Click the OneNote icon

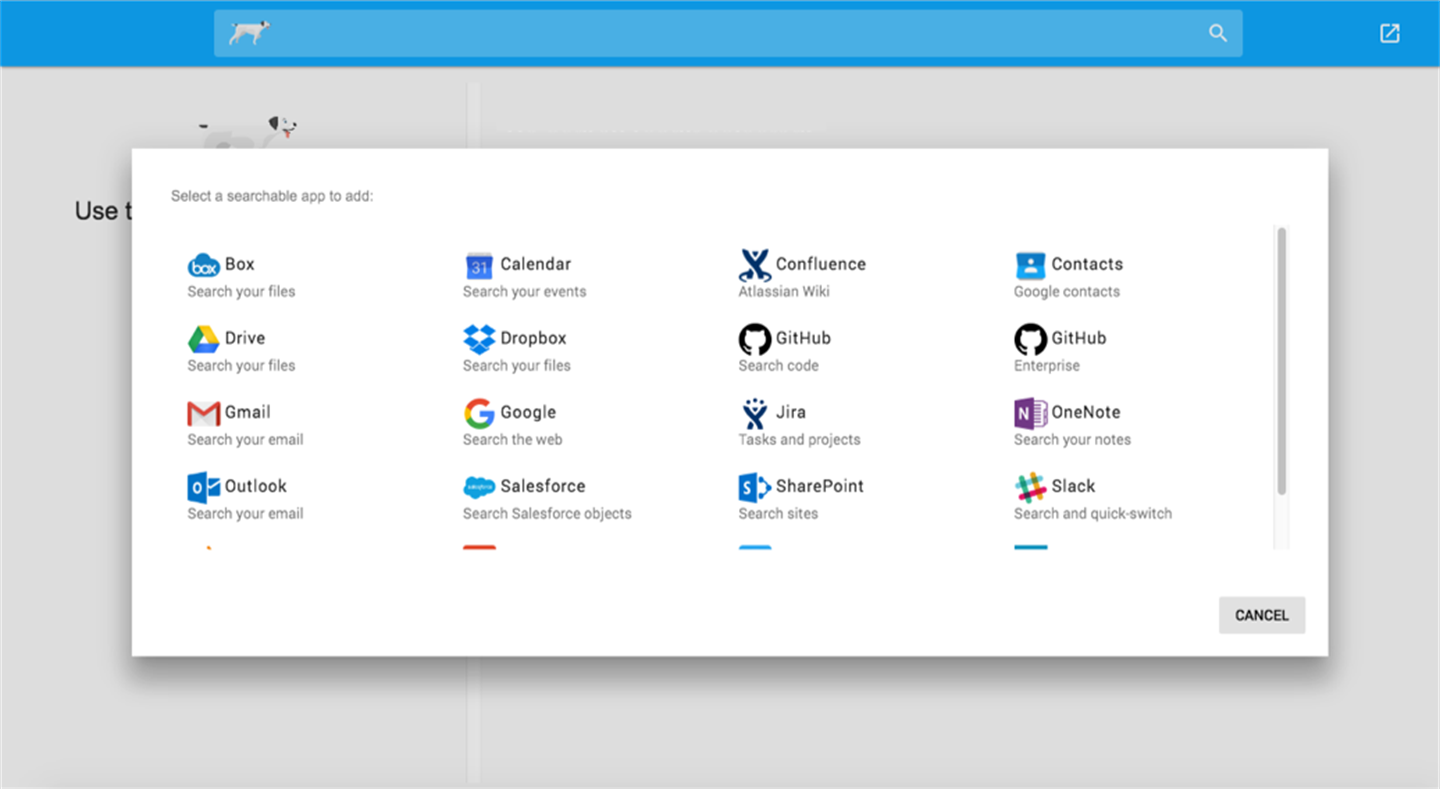pos(1030,413)
